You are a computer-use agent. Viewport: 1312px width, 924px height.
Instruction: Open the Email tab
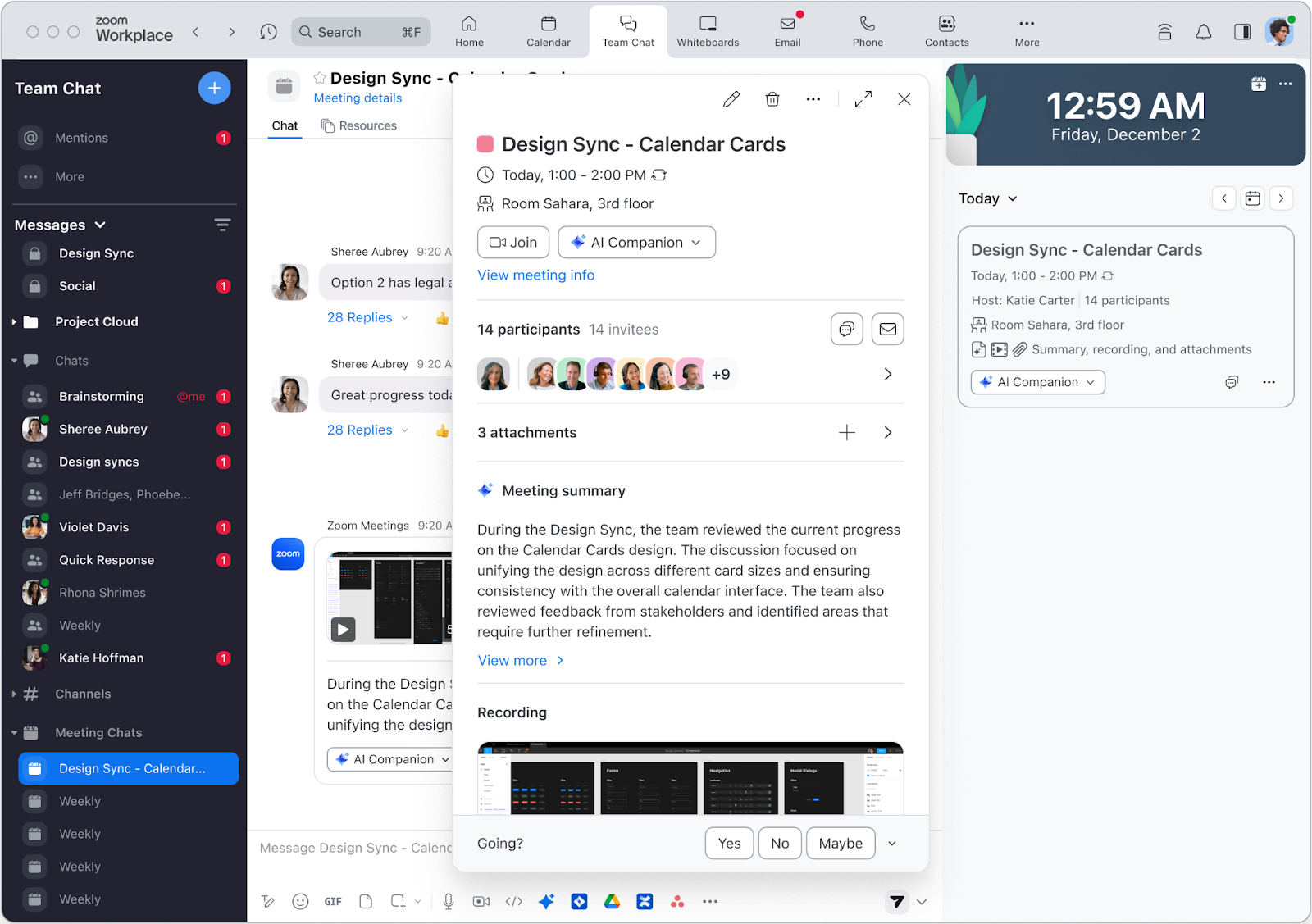[x=787, y=32]
